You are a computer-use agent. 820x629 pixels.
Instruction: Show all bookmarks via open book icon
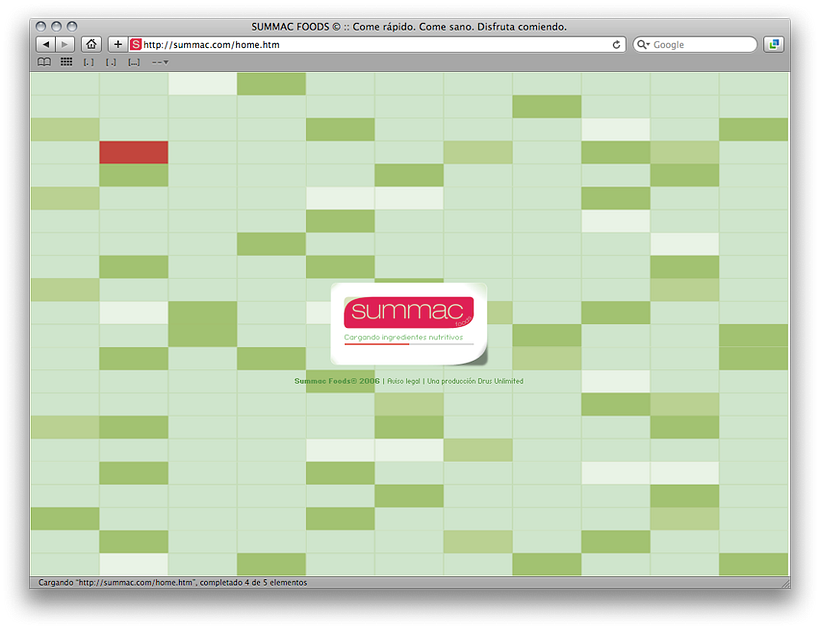pyautogui.click(x=44, y=62)
